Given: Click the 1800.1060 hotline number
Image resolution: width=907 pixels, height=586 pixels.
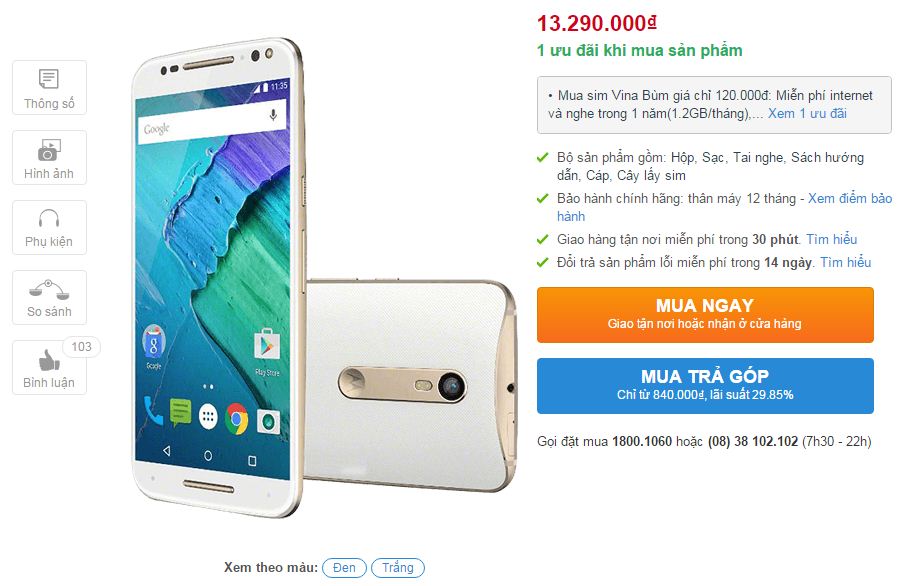Looking at the screenshot, I should tap(641, 441).
